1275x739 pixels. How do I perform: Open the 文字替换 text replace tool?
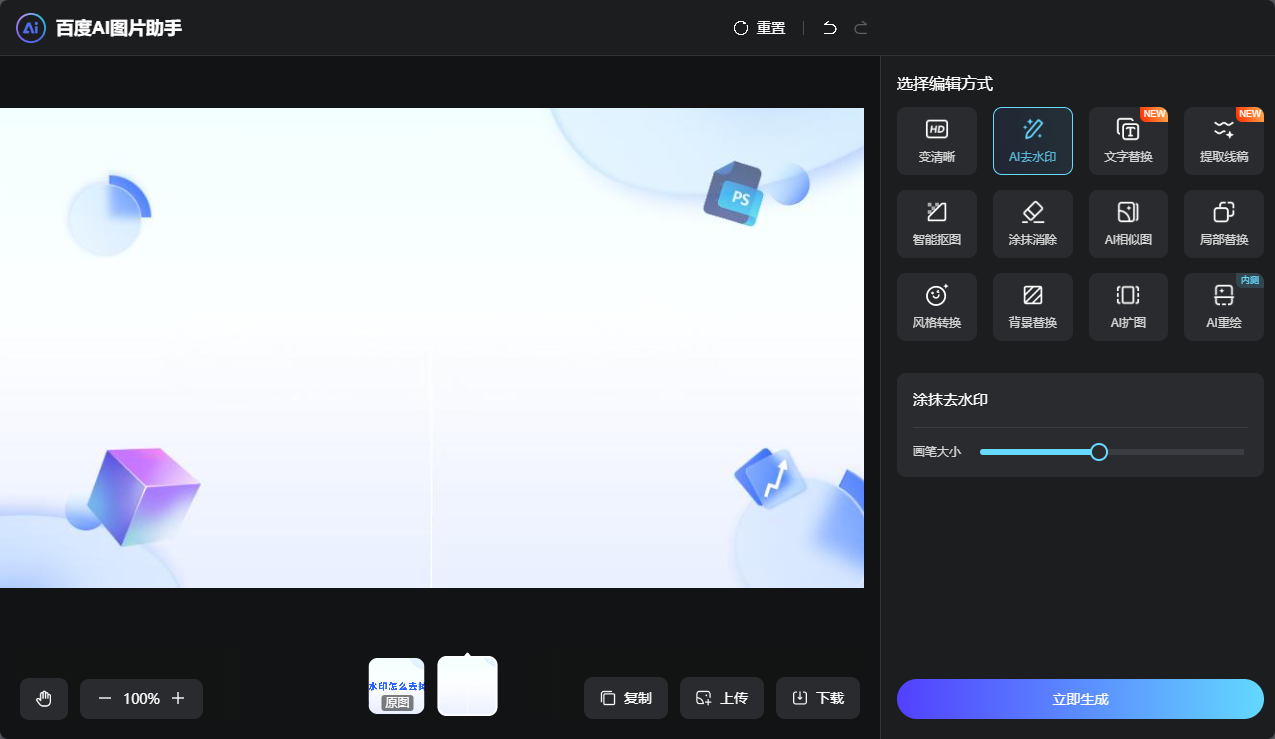point(1128,141)
